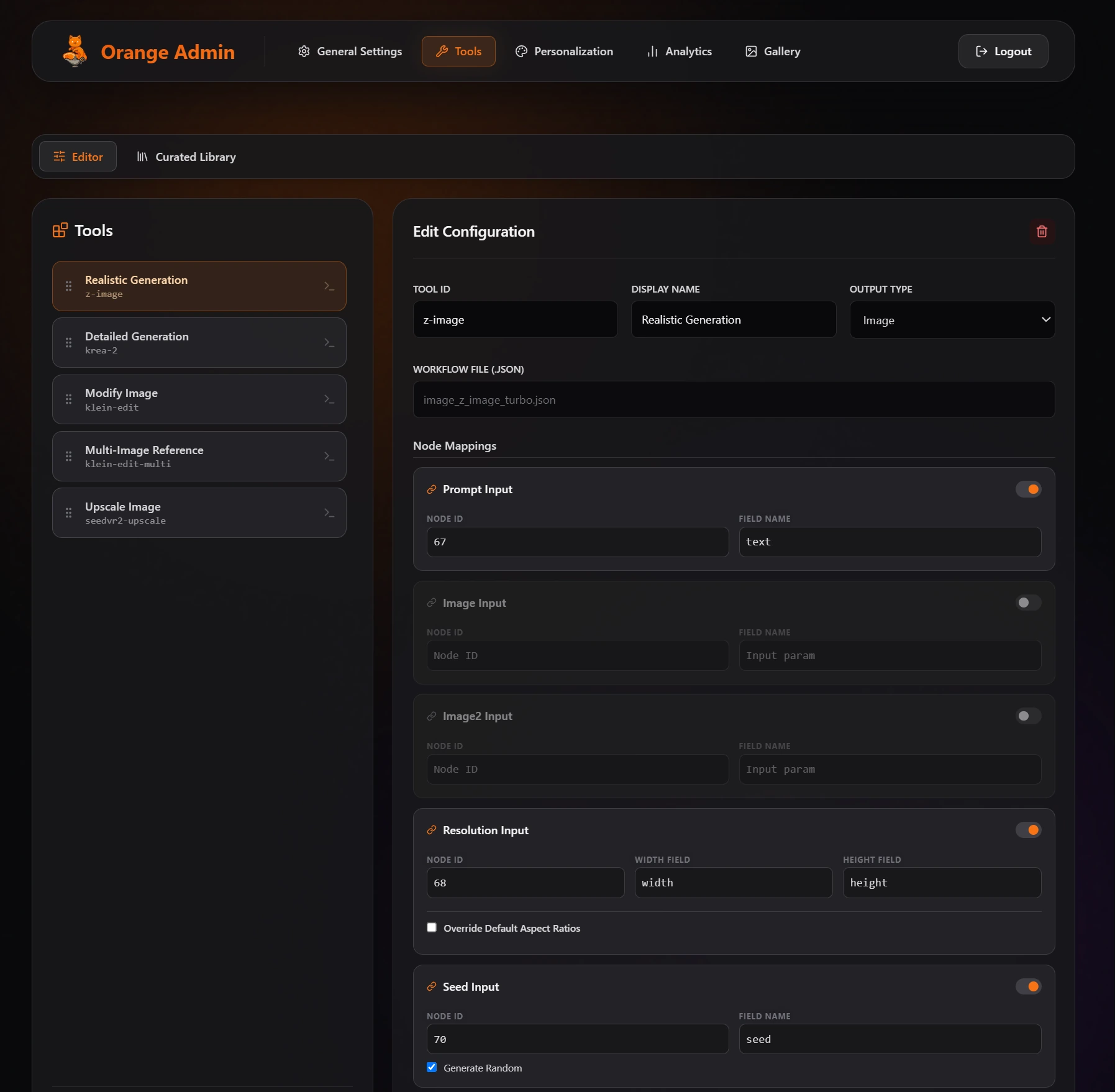This screenshot has height=1092, width=1115.
Task: Disable the Prompt Input toggle
Action: [x=1028, y=489]
